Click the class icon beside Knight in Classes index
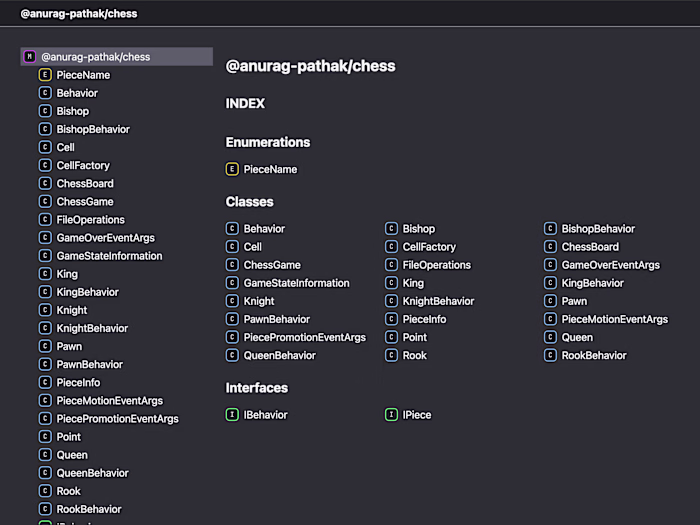 tap(232, 301)
